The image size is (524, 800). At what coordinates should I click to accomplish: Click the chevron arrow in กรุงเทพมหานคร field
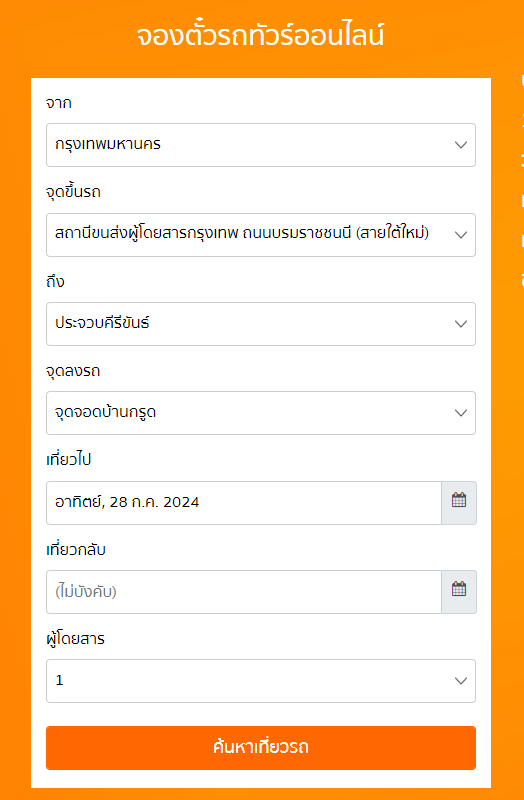click(461, 145)
